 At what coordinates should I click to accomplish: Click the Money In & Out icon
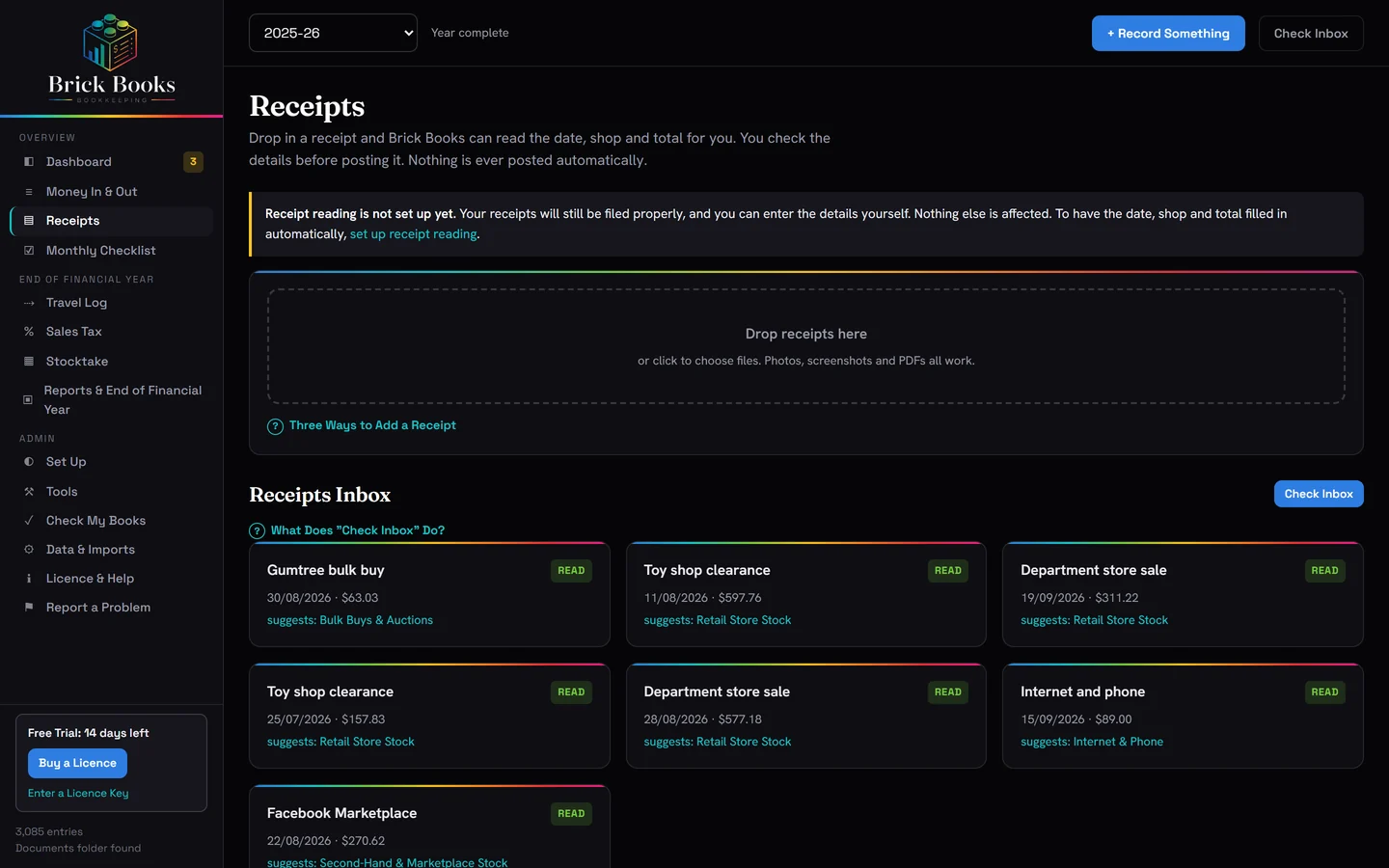29,192
